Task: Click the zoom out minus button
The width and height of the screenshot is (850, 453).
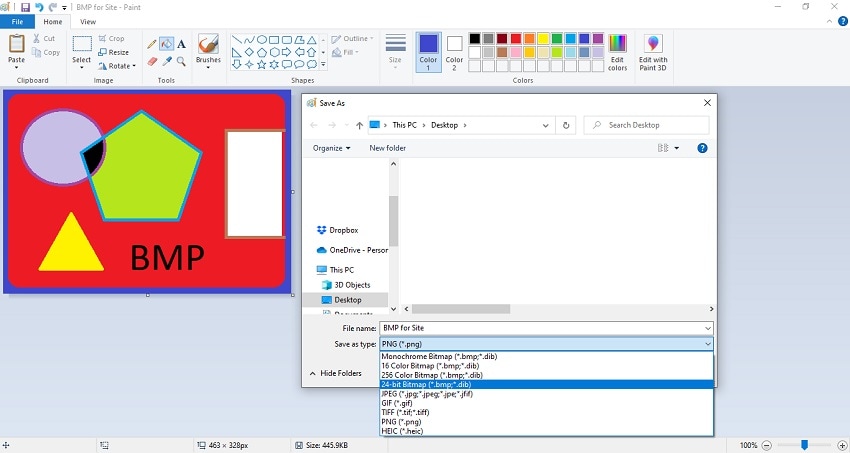Action: click(767, 445)
